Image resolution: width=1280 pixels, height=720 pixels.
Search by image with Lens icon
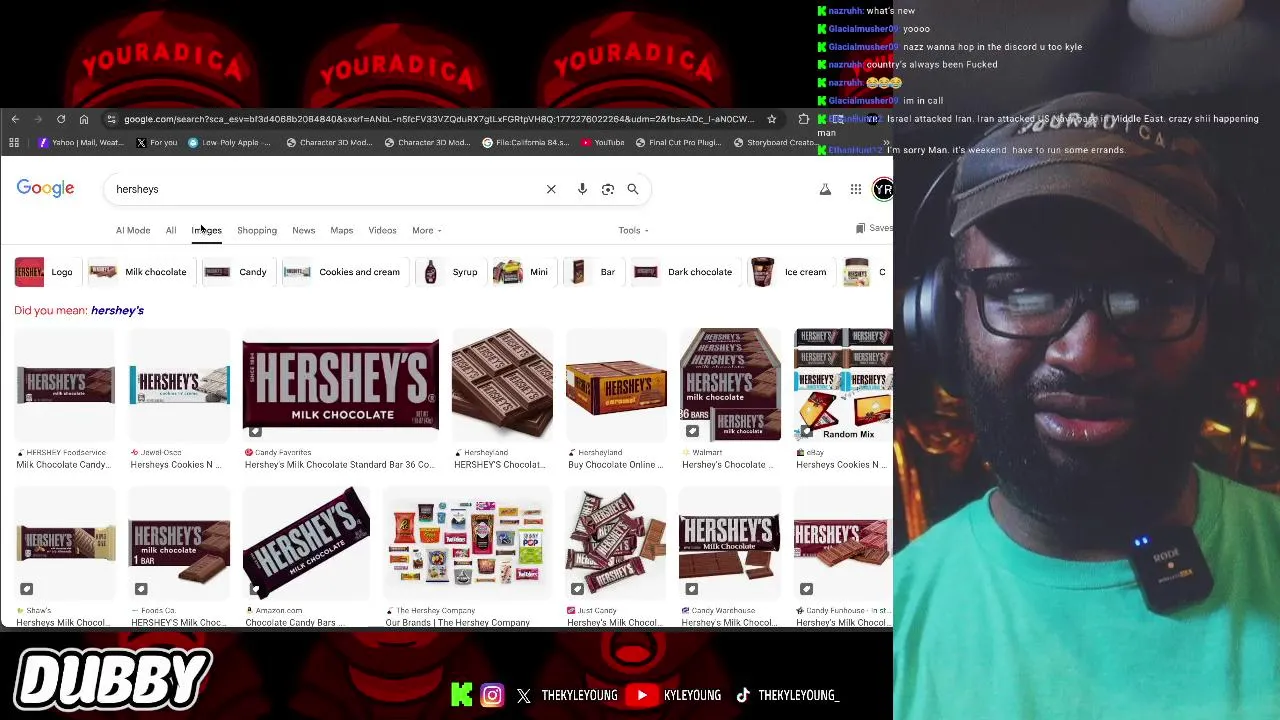point(608,189)
